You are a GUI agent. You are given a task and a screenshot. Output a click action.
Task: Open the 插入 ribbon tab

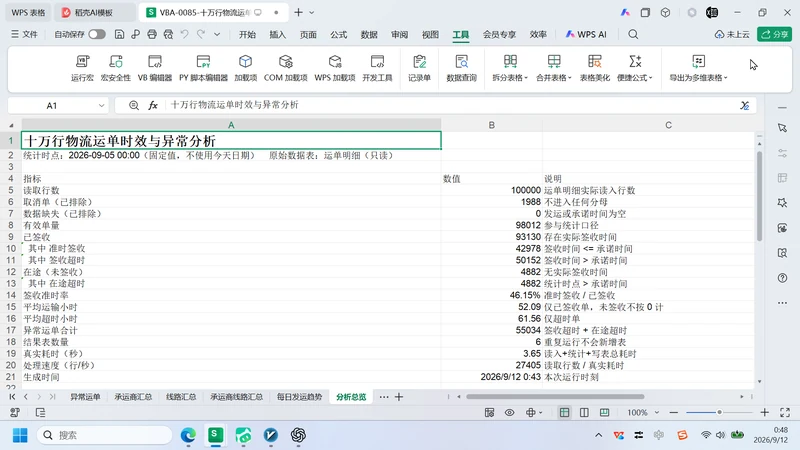pyautogui.click(x=278, y=34)
